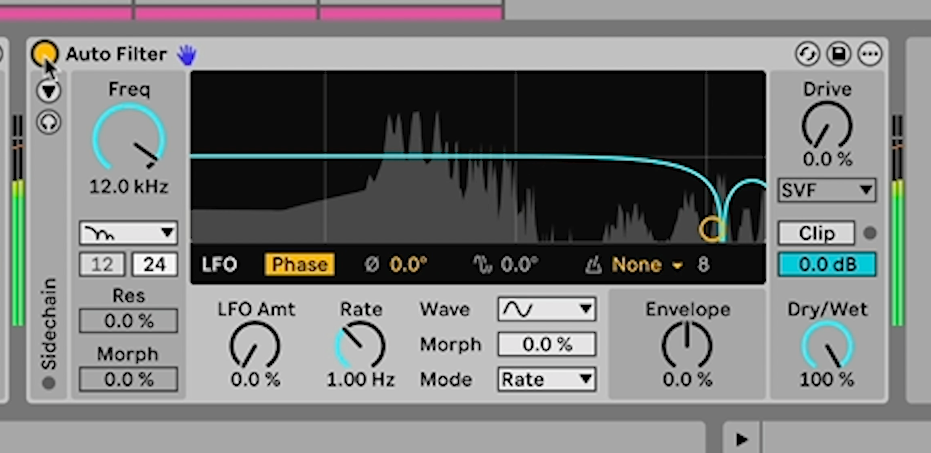This screenshot has height=453, width=931.
Task: Click the Envelope knob
Action: click(x=687, y=344)
